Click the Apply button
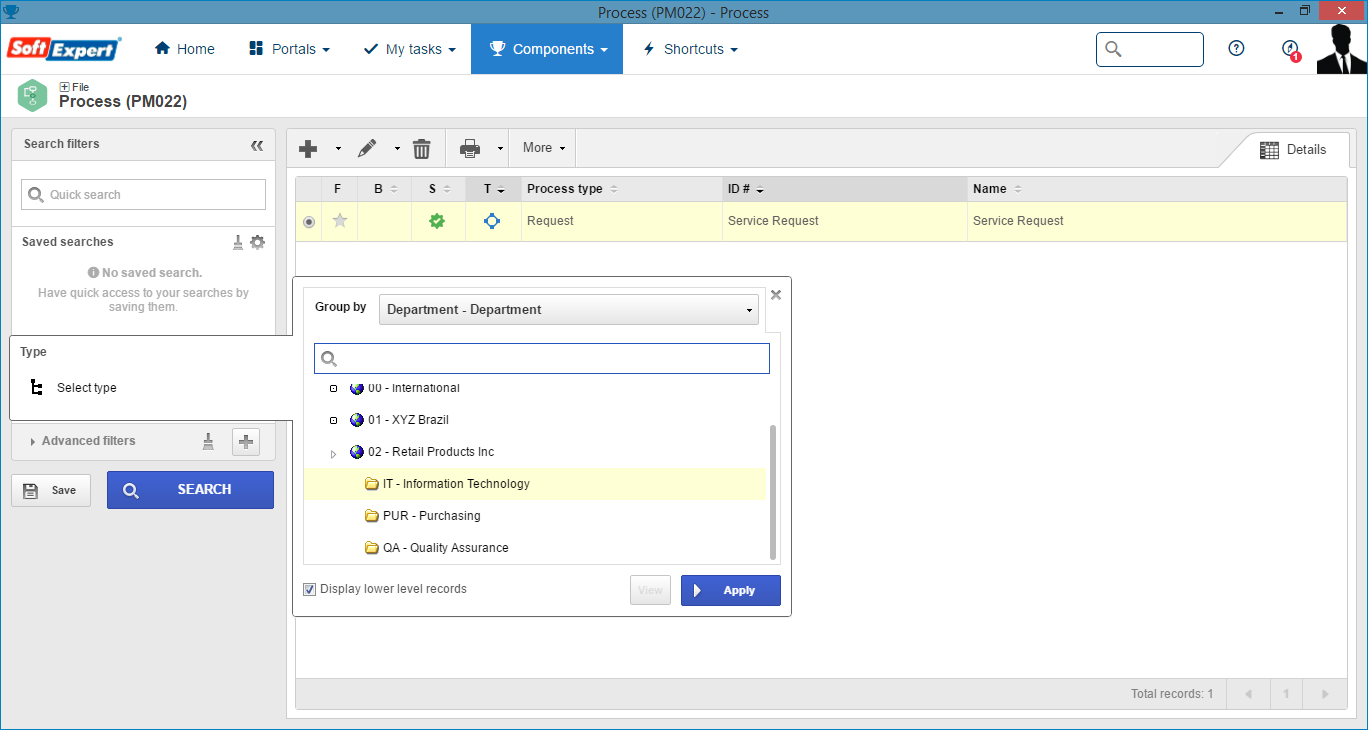This screenshot has width=1368, height=730. point(731,590)
